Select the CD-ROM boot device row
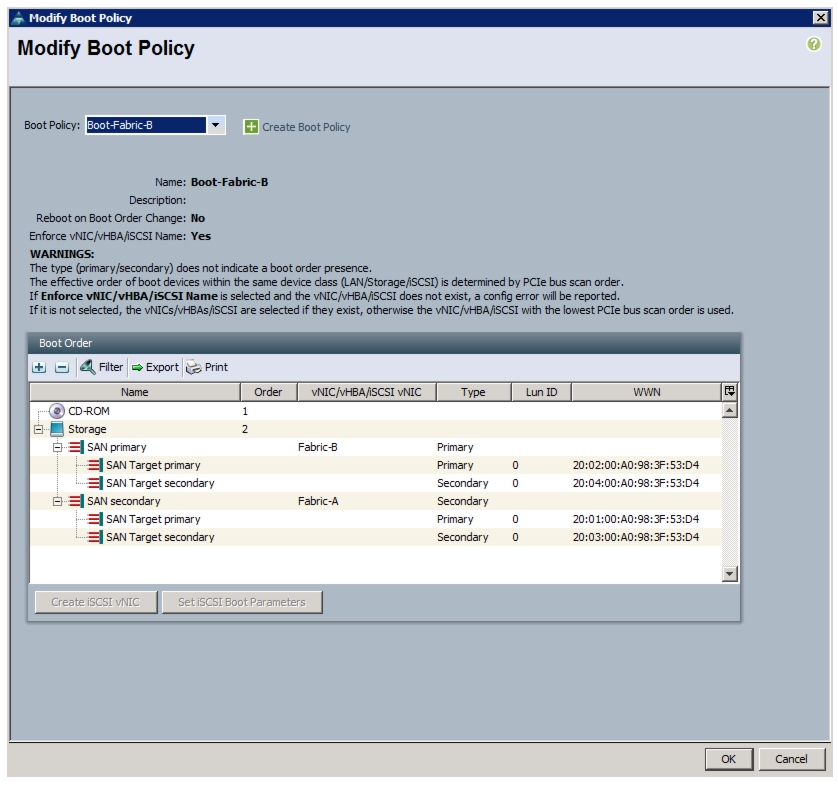838x802 pixels. [376, 411]
